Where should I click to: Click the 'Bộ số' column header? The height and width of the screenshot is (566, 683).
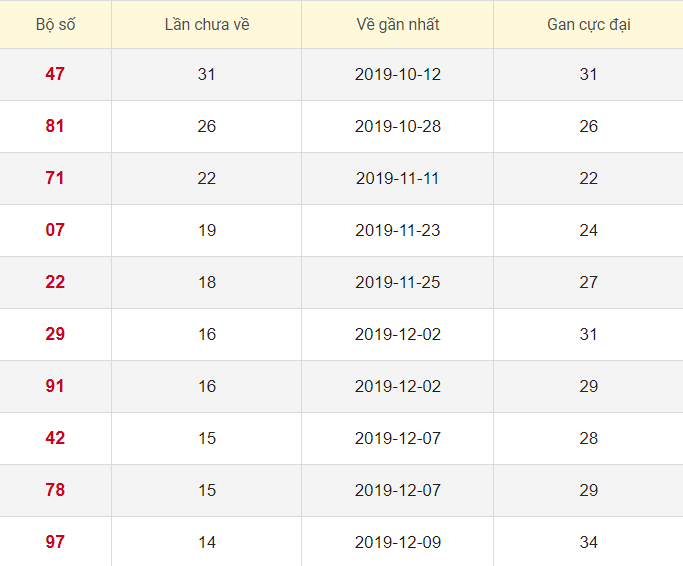point(55,25)
